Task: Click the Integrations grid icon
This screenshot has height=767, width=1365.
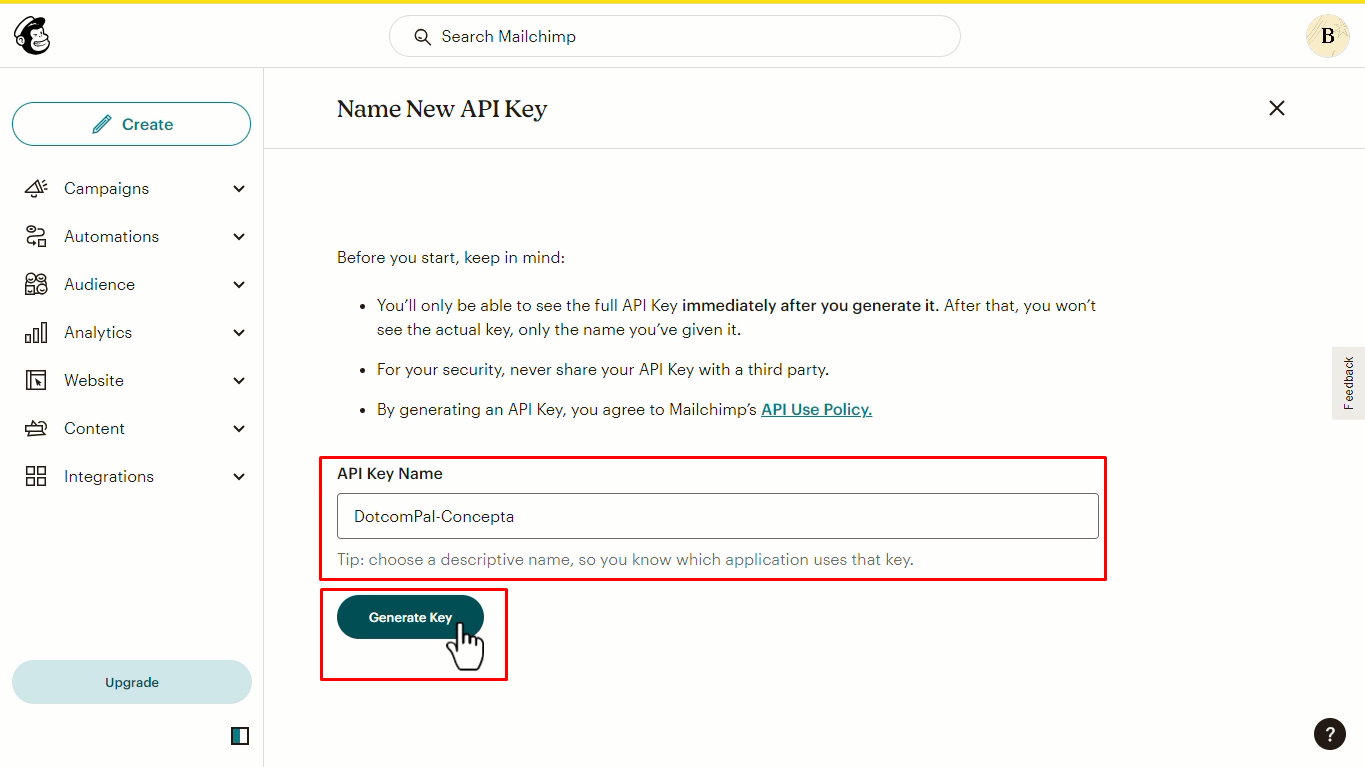Action: [x=36, y=476]
